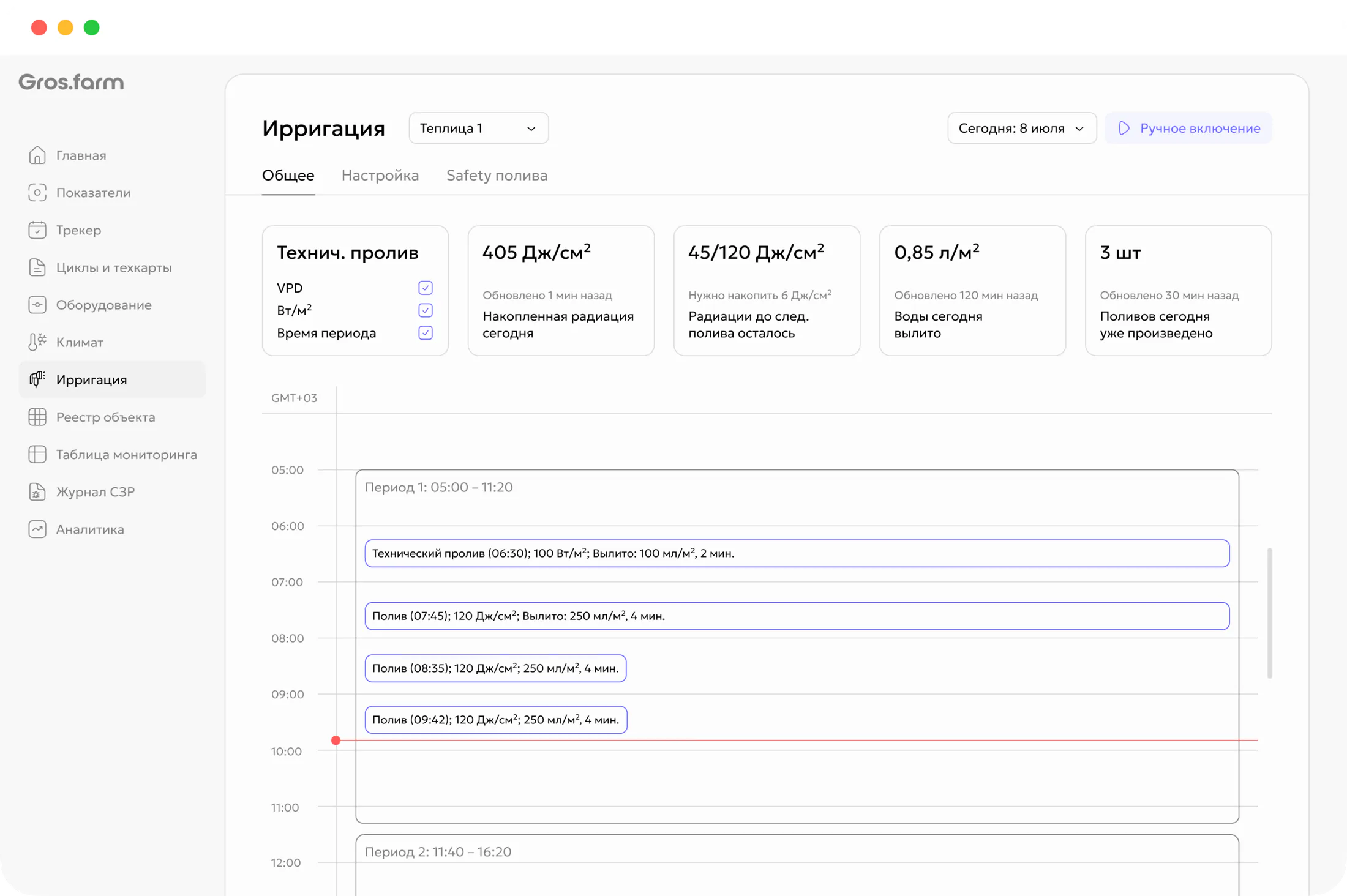The image size is (1347, 896).
Task: Toggle the Вт/м² checkbox
Action: (426, 310)
